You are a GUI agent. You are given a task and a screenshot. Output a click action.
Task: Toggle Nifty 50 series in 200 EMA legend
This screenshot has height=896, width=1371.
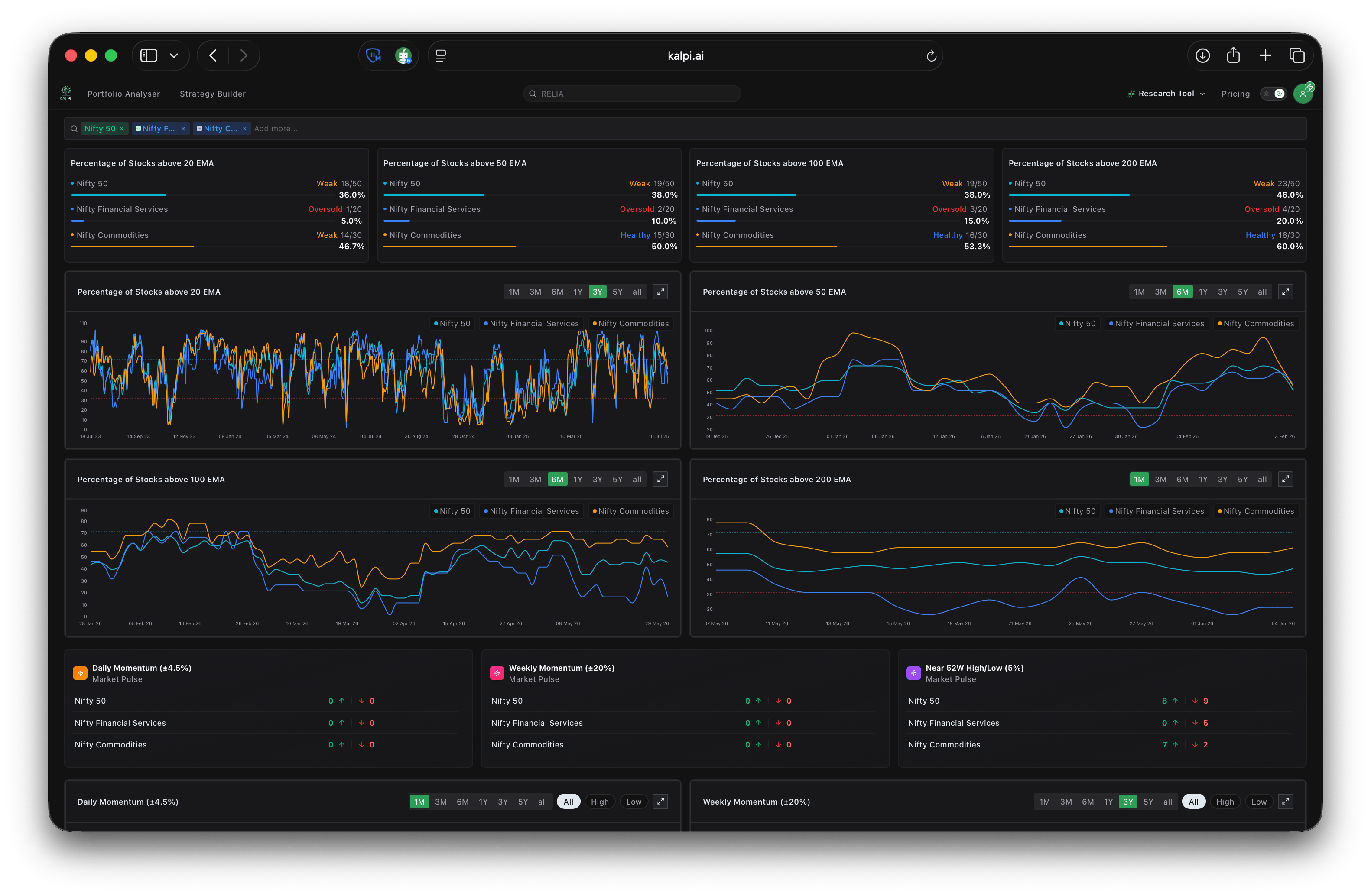coord(1078,511)
